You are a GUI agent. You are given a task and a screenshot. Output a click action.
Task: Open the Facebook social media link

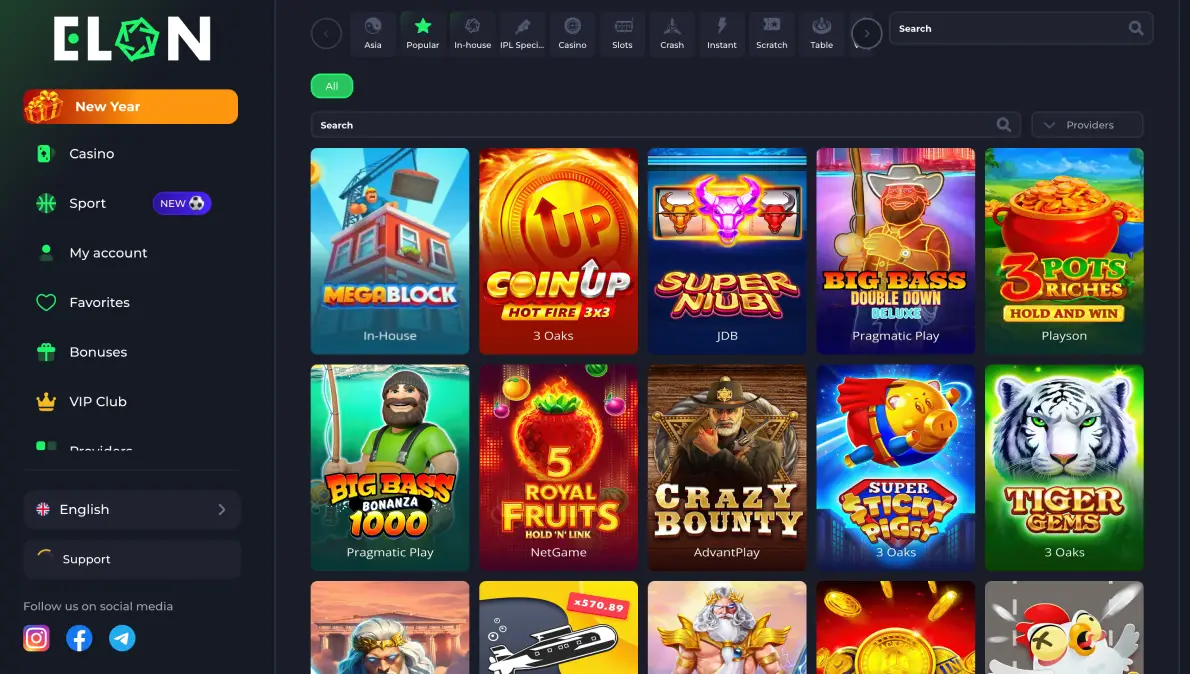click(x=79, y=638)
